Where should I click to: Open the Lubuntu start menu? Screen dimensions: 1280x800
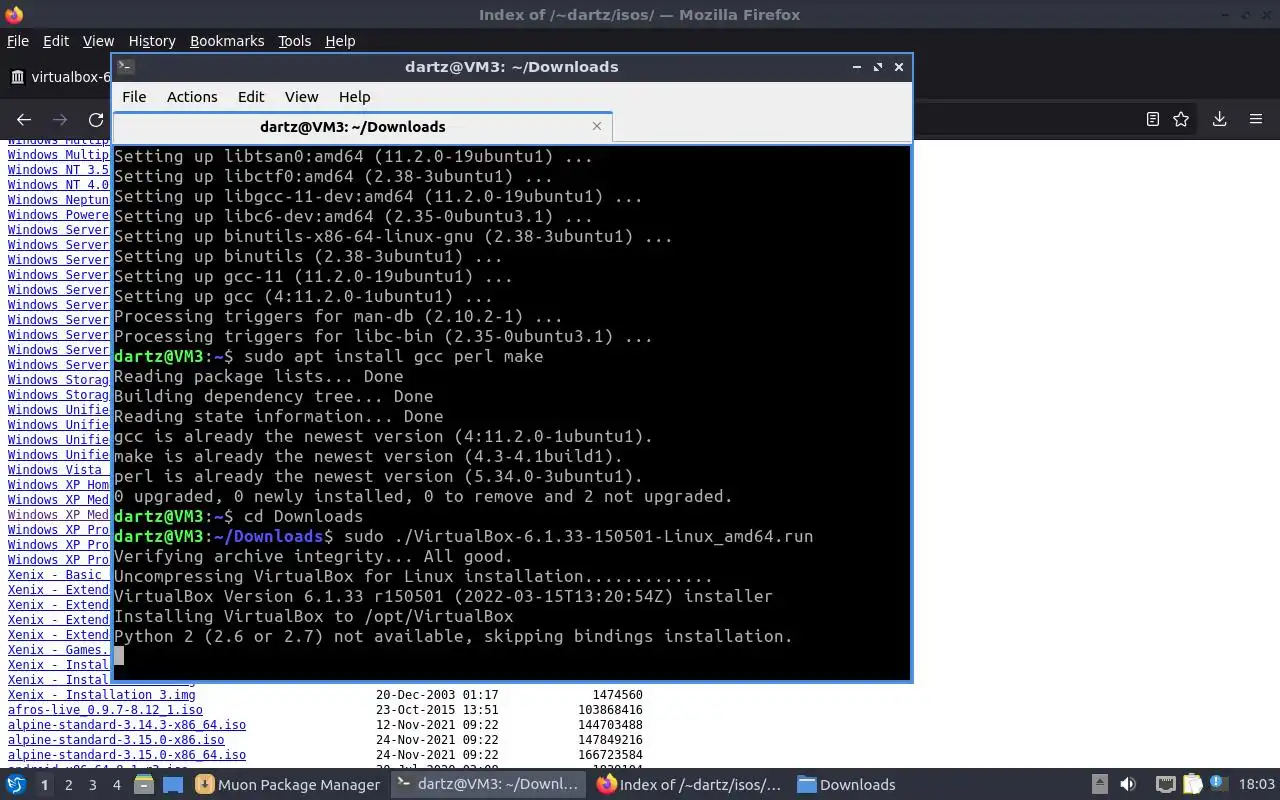point(15,784)
